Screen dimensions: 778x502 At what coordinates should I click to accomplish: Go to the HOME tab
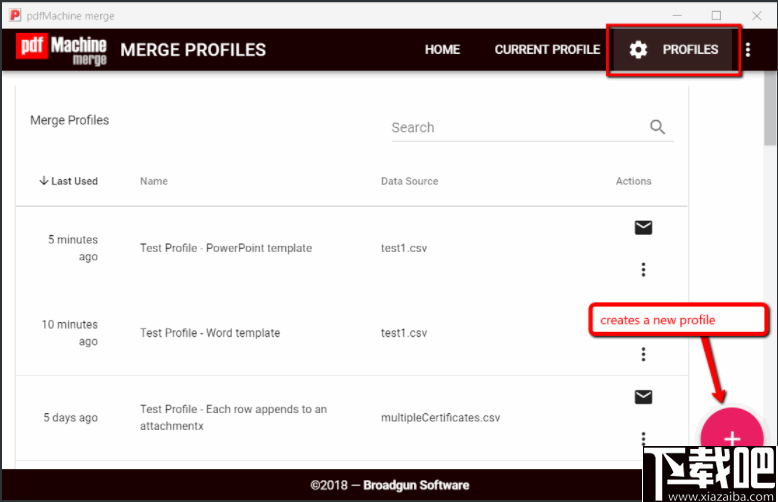[x=442, y=50]
